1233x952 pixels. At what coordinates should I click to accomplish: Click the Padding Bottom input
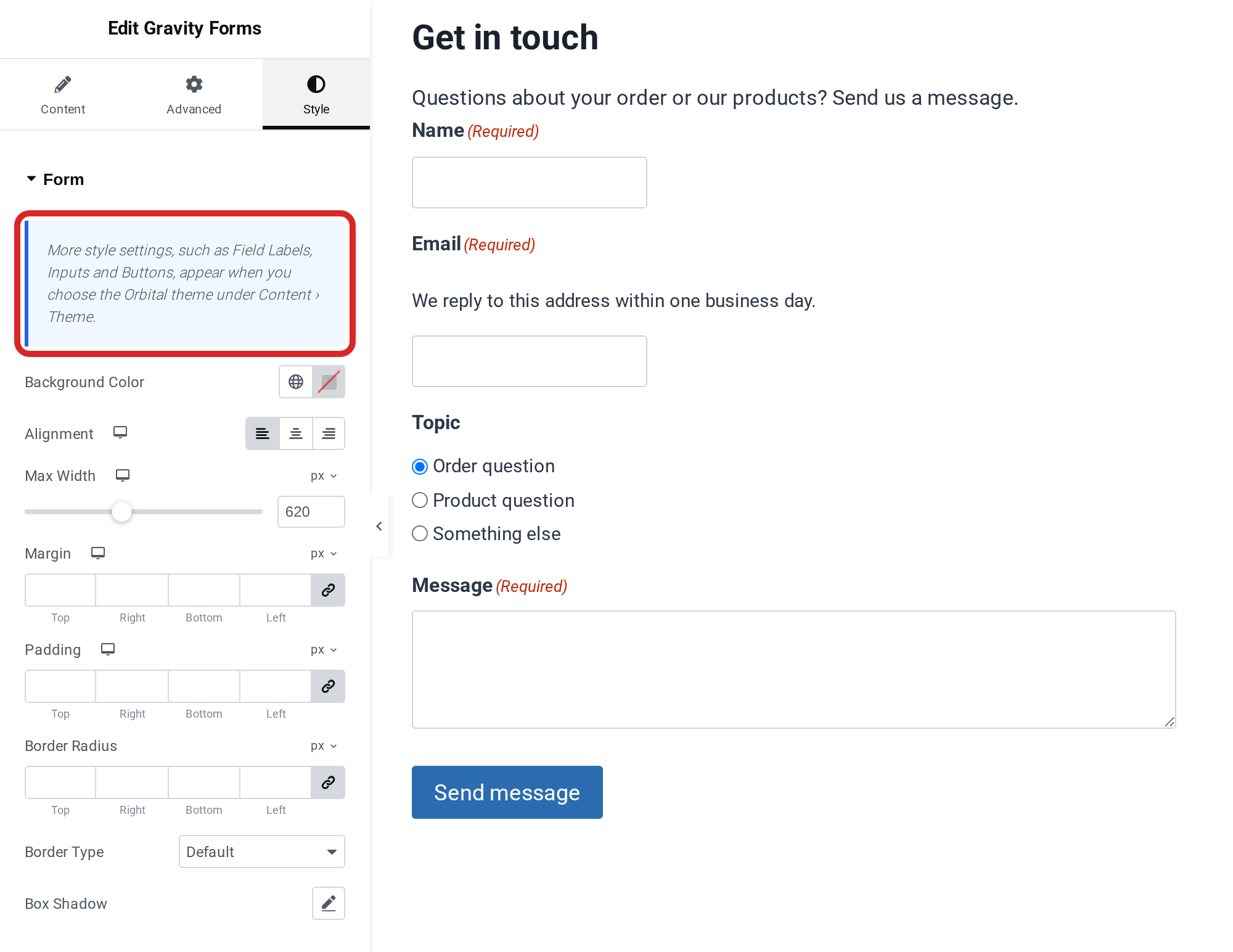click(x=204, y=686)
